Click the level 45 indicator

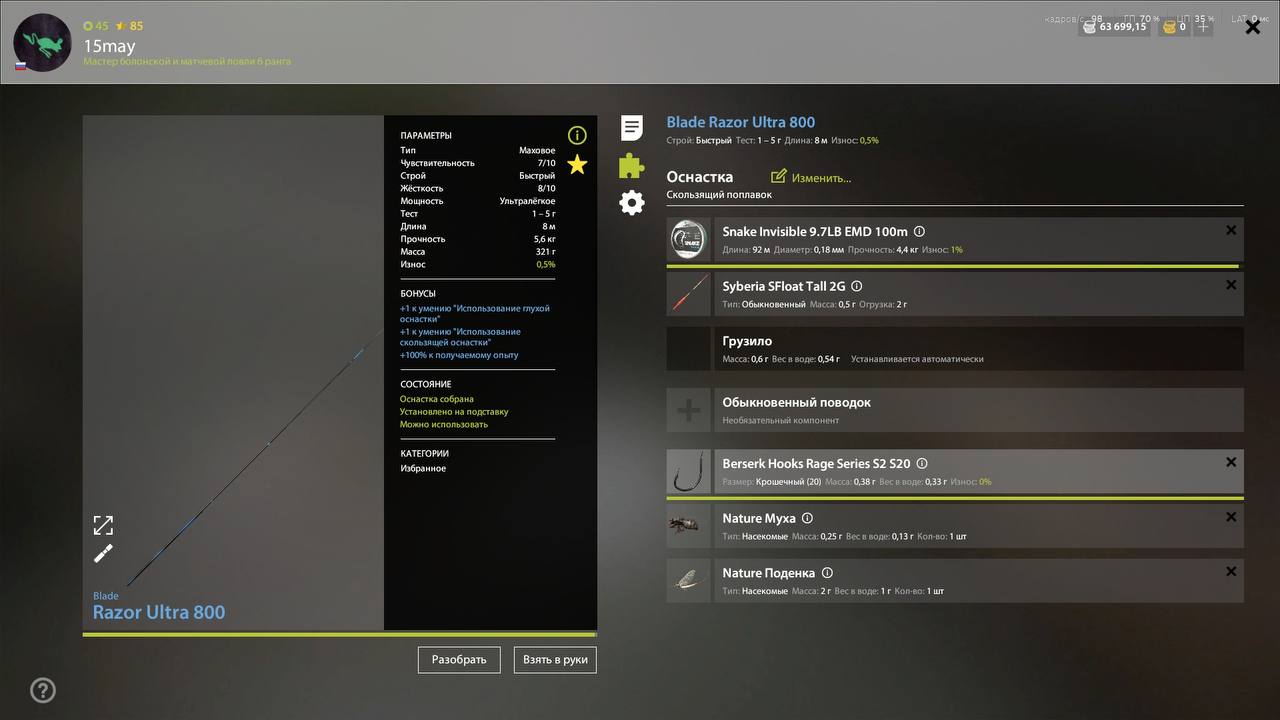point(96,26)
